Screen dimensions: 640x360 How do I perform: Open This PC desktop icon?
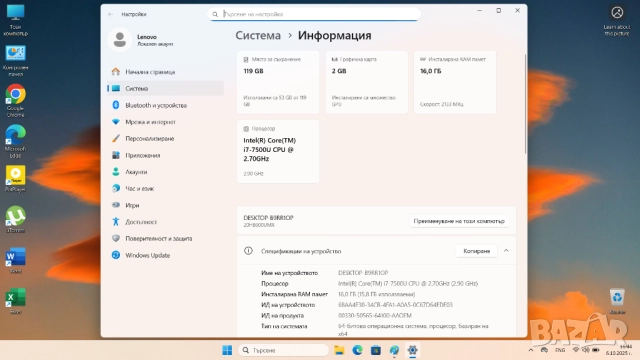16,20
